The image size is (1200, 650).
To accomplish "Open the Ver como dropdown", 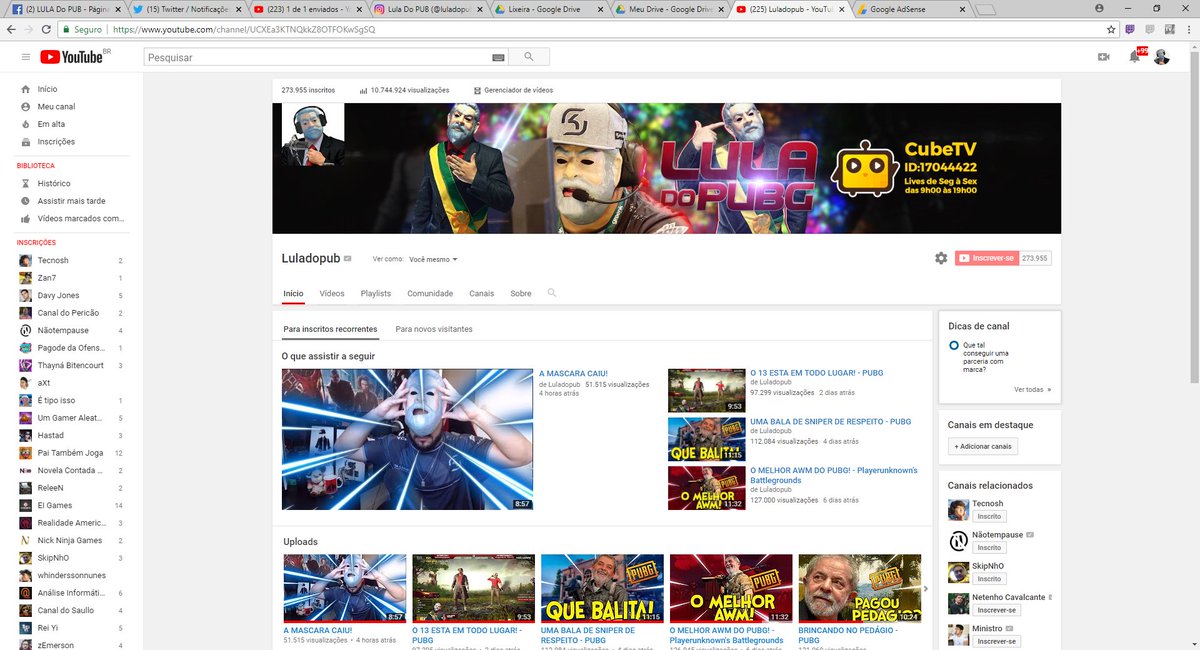I will coord(433,259).
